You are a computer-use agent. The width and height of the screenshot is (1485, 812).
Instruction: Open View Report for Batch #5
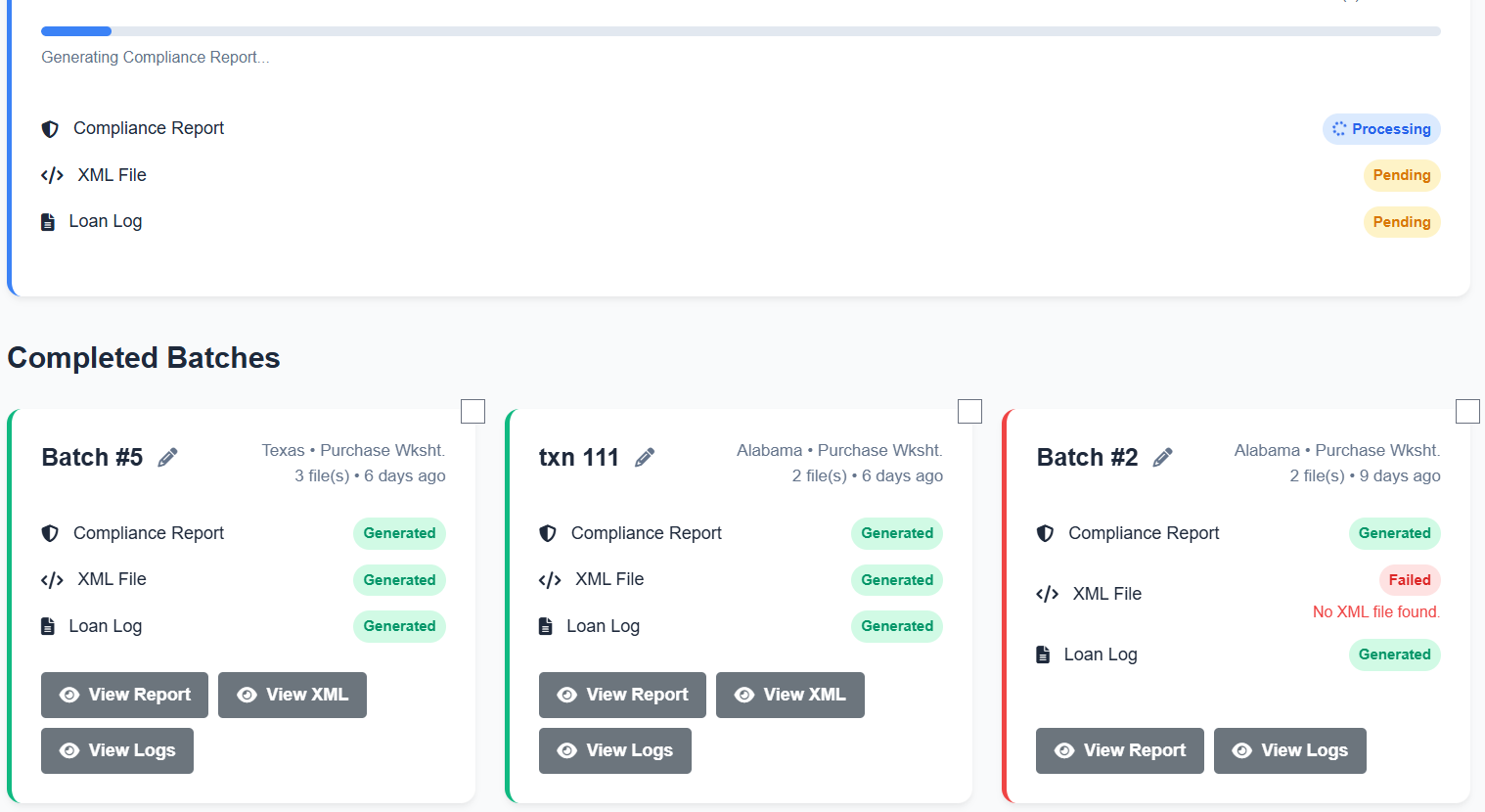coord(124,695)
